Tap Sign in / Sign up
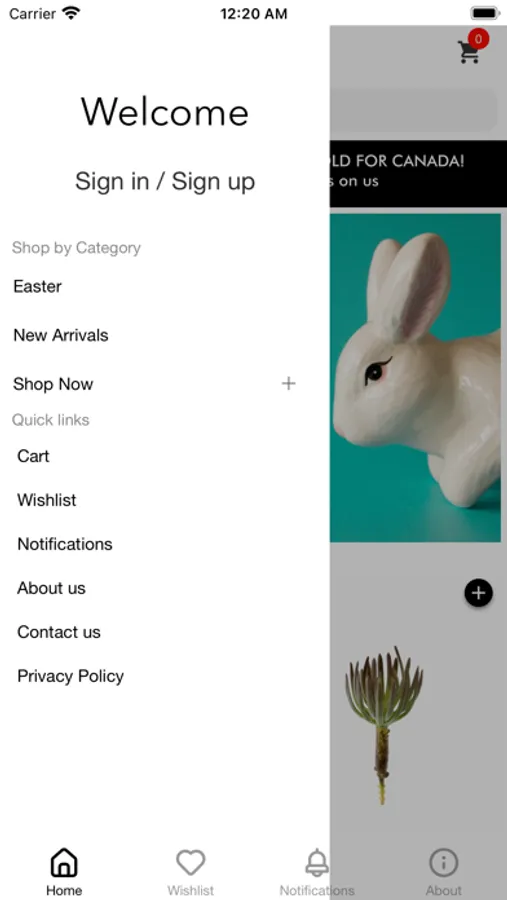Screen dimensions: 507x900 pos(165,181)
